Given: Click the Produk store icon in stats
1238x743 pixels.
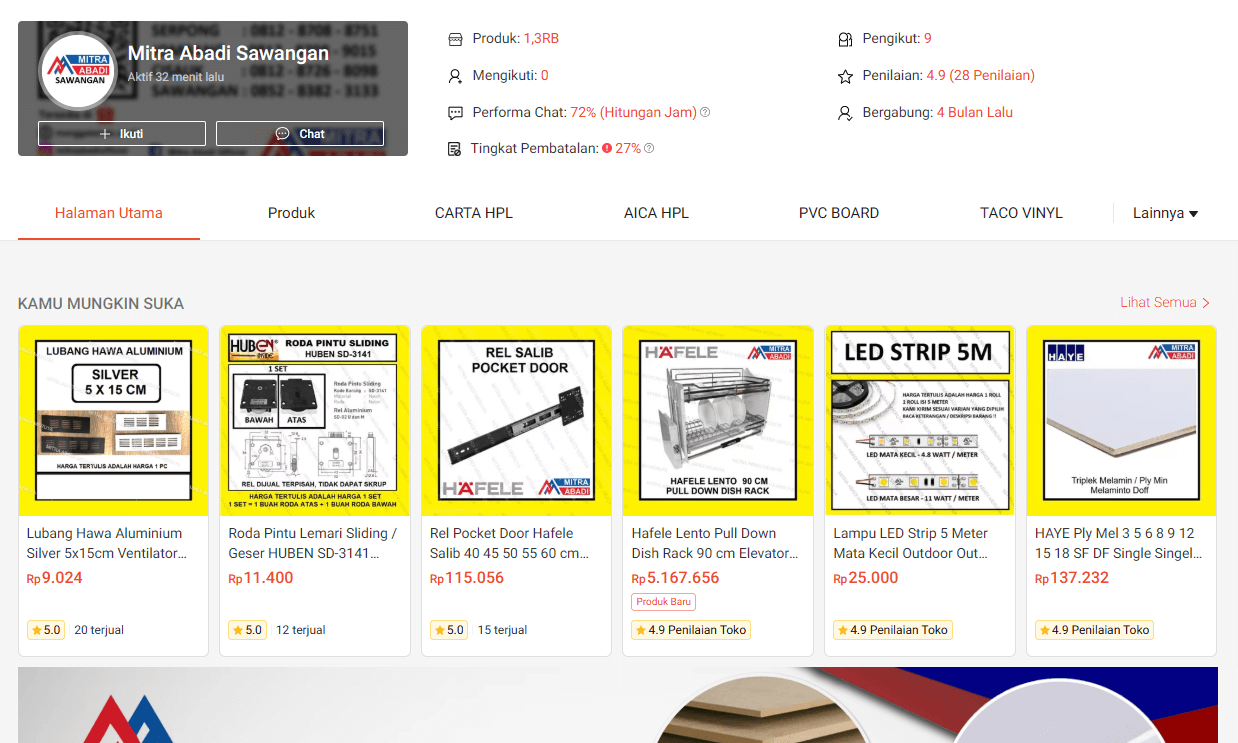Looking at the screenshot, I should [x=455, y=39].
